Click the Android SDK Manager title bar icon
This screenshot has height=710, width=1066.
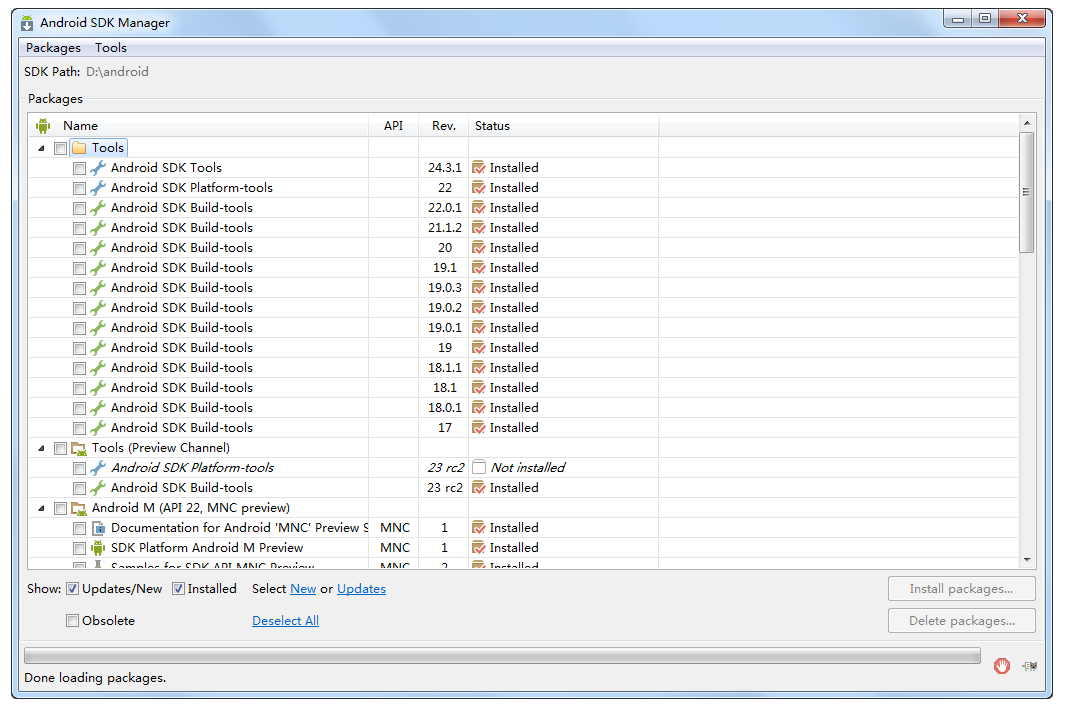(27, 23)
